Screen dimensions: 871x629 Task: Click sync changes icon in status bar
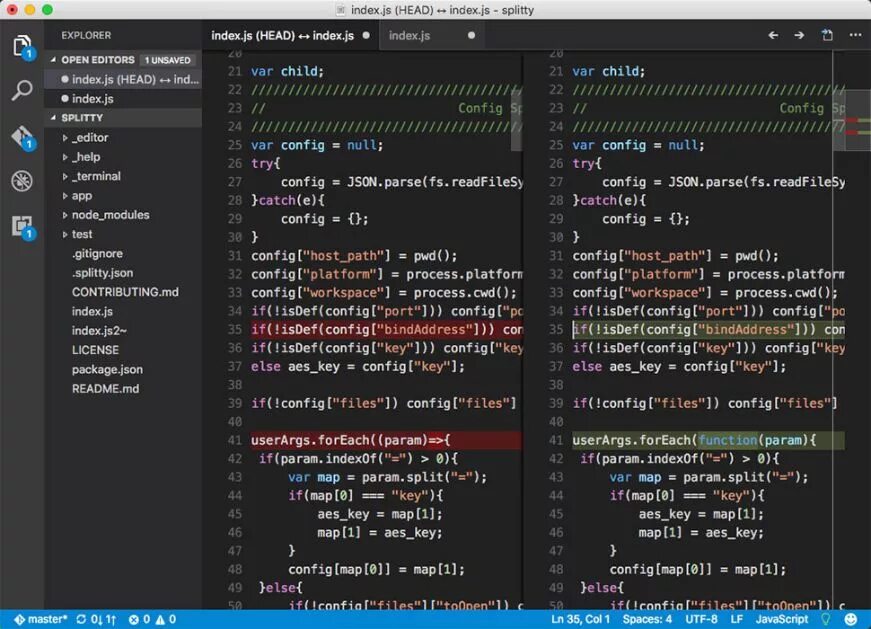click(x=96, y=619)
